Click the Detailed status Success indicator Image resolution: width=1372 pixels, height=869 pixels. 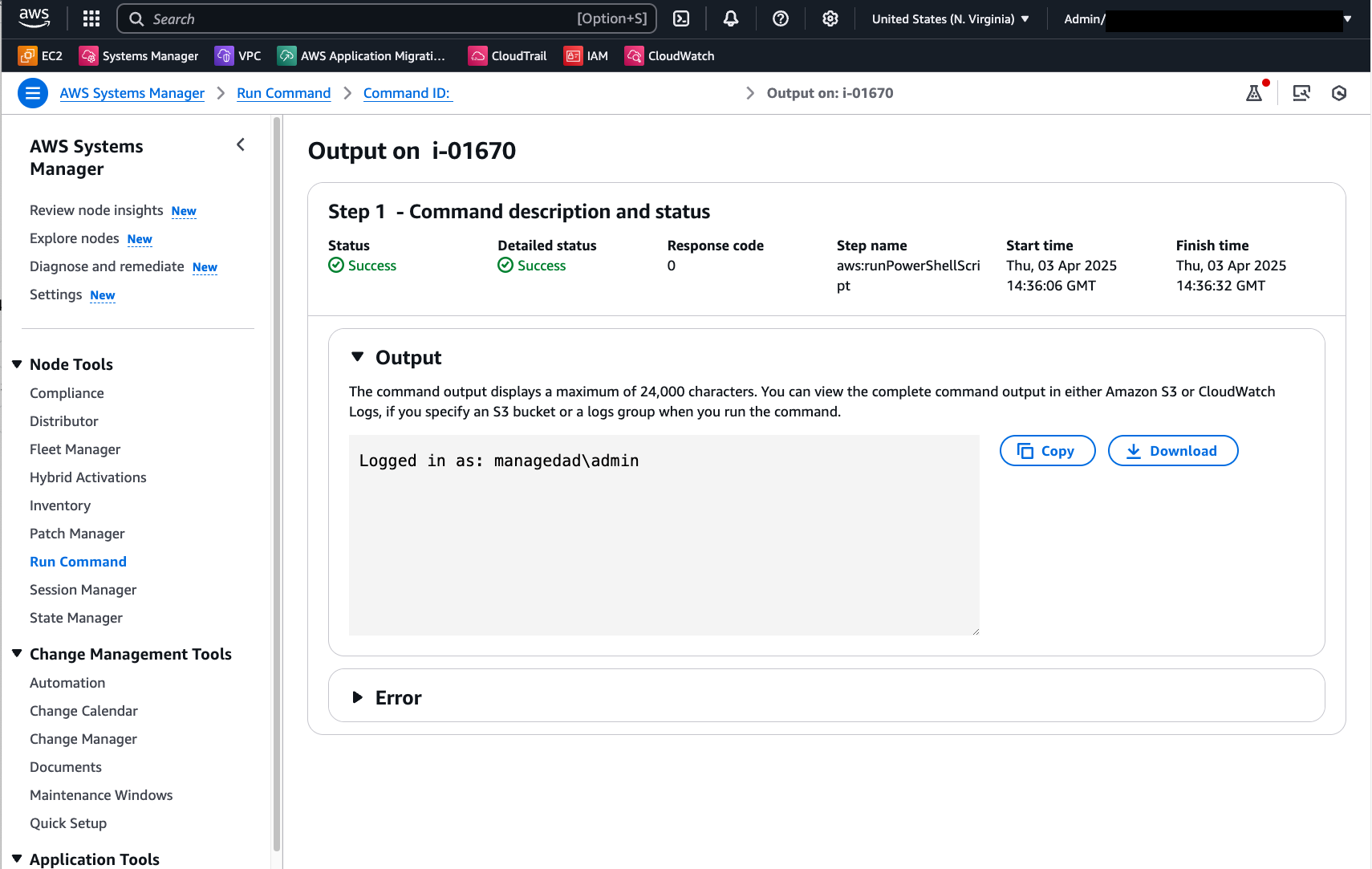pyautogui.click(x=531, y=266)
